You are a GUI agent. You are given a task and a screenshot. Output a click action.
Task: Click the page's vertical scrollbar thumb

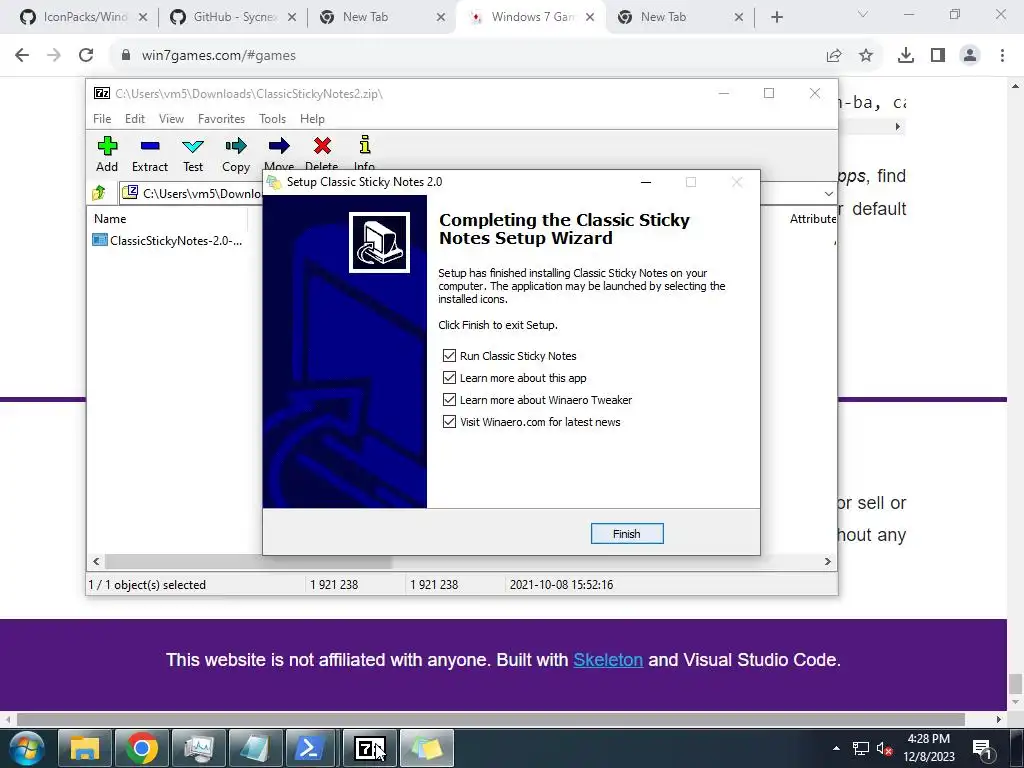tap(1015, 684)
